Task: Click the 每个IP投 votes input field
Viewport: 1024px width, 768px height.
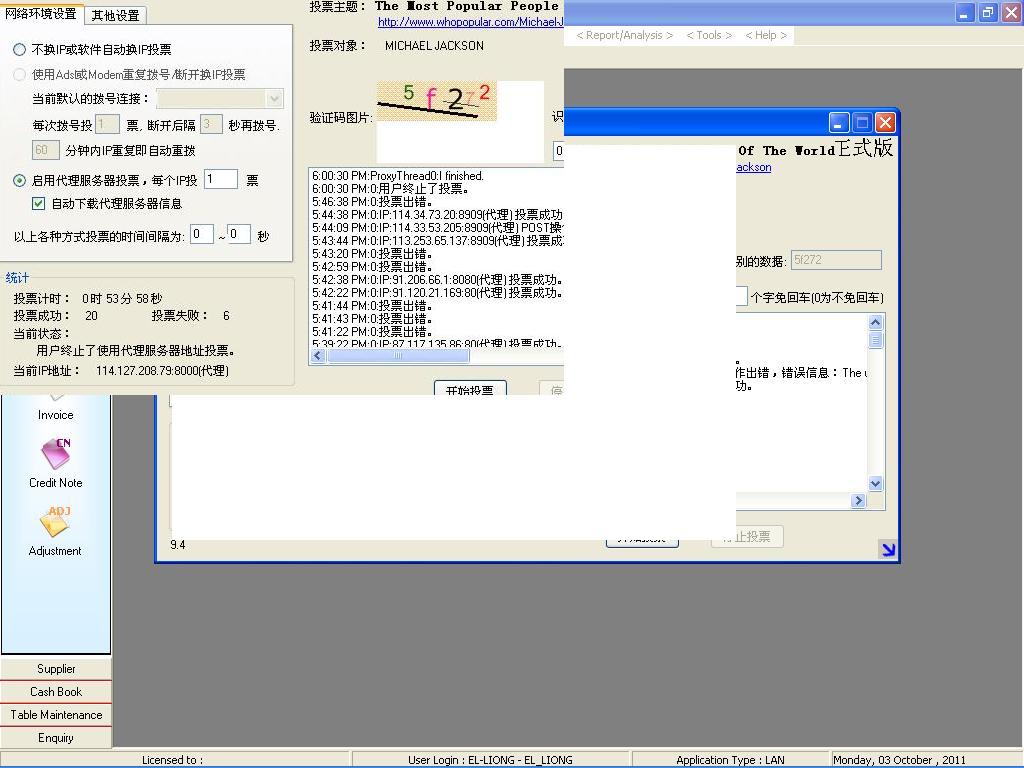Action: [x=220, y=180]
